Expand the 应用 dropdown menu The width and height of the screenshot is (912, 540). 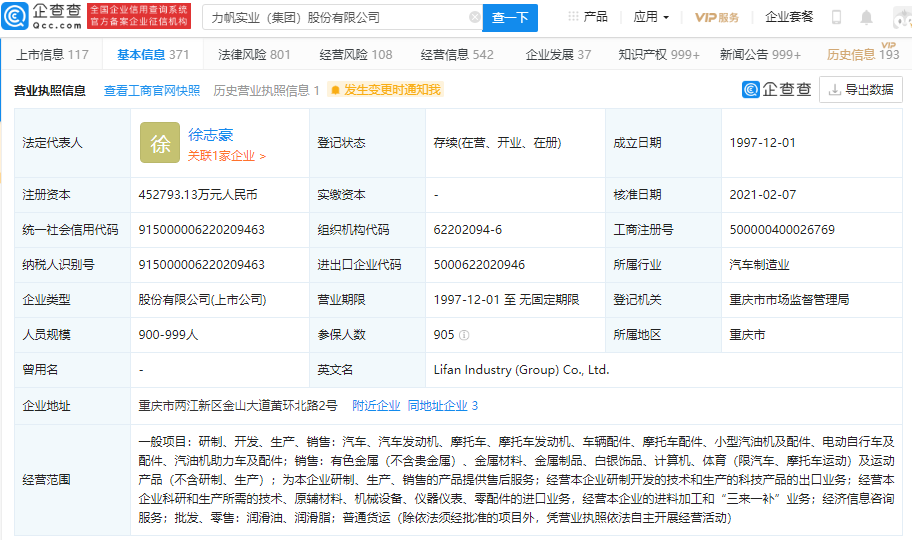[x=652, y=17]
